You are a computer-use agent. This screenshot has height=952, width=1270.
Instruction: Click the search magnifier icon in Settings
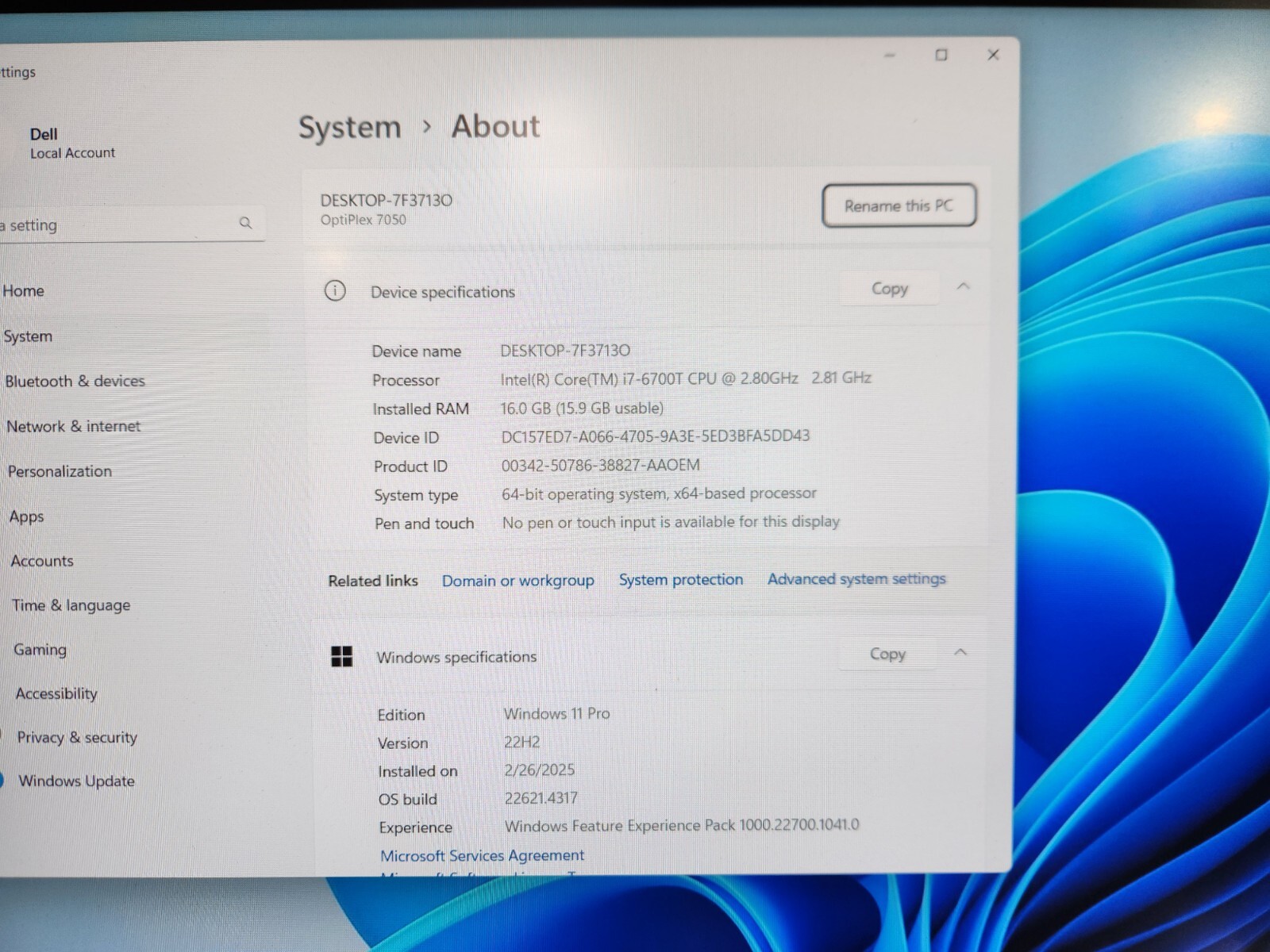coord(245,223)
